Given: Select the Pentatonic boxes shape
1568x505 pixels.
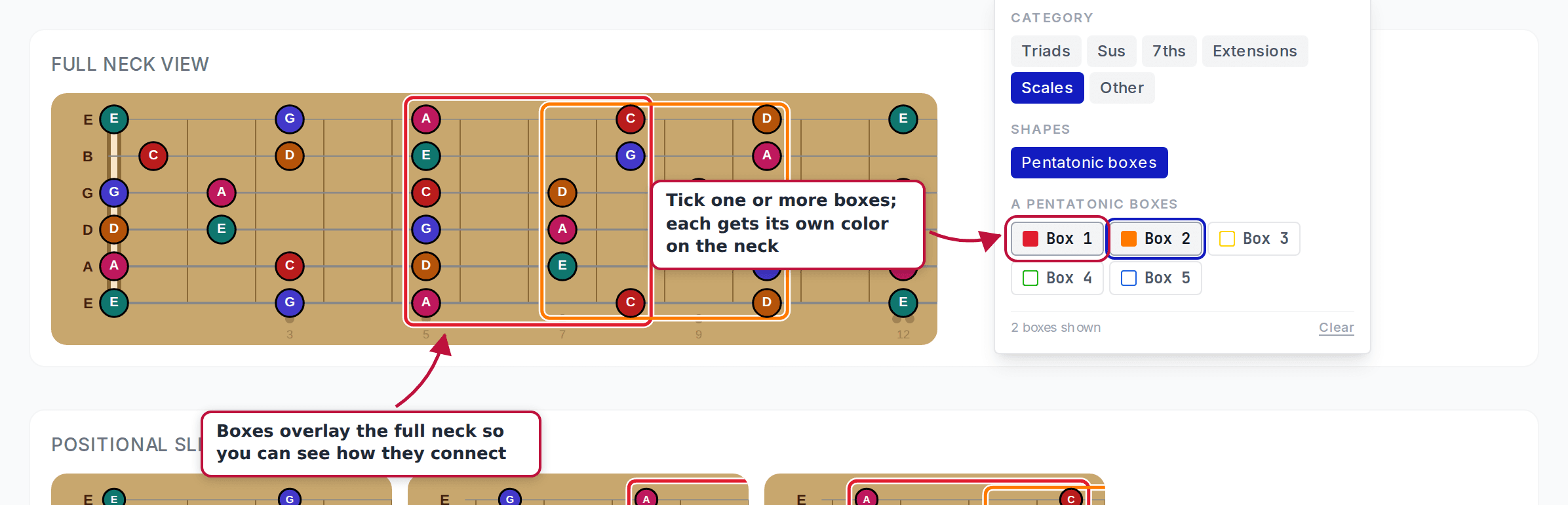Looking at the screenshot, I should tap(1089, 163).
